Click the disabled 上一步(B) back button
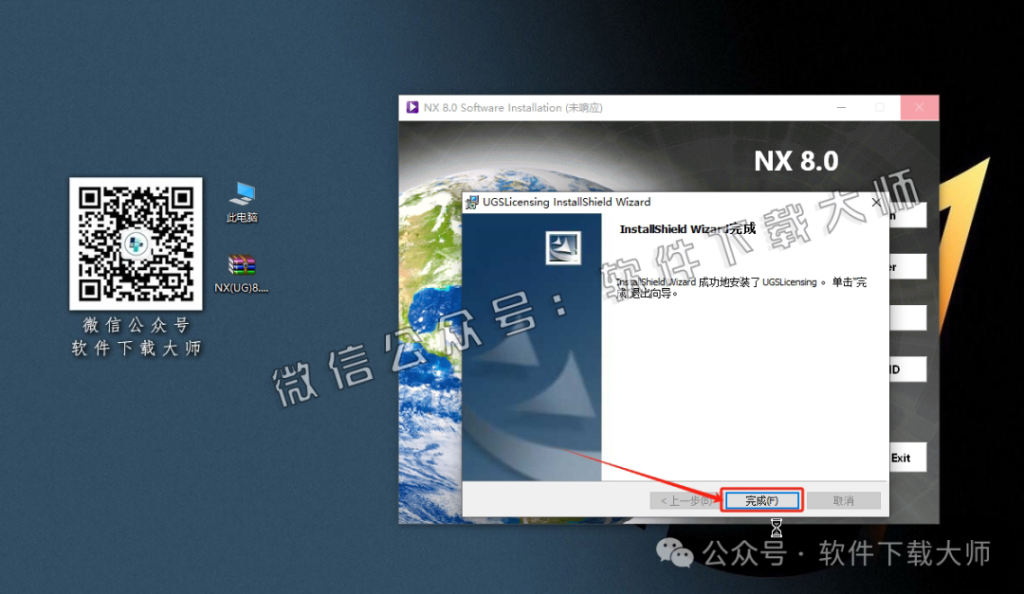This screenshot has height=594, width=1024. (684, 500)
